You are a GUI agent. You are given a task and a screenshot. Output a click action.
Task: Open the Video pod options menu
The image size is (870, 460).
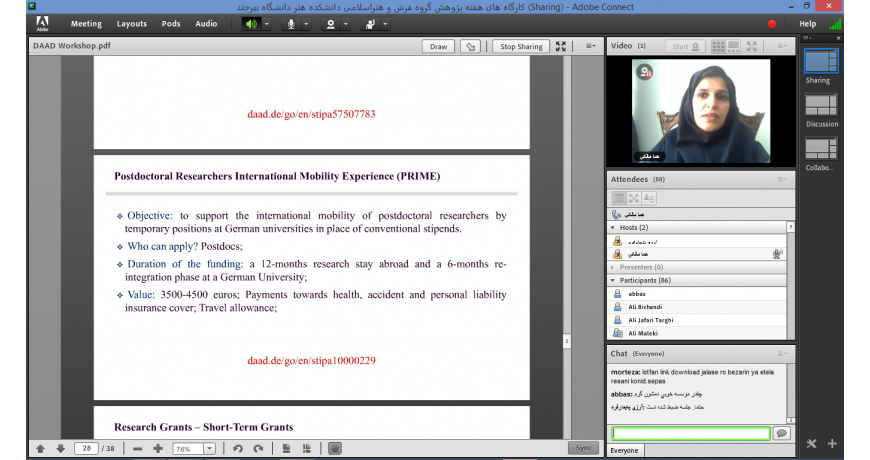tap(782, 46)
